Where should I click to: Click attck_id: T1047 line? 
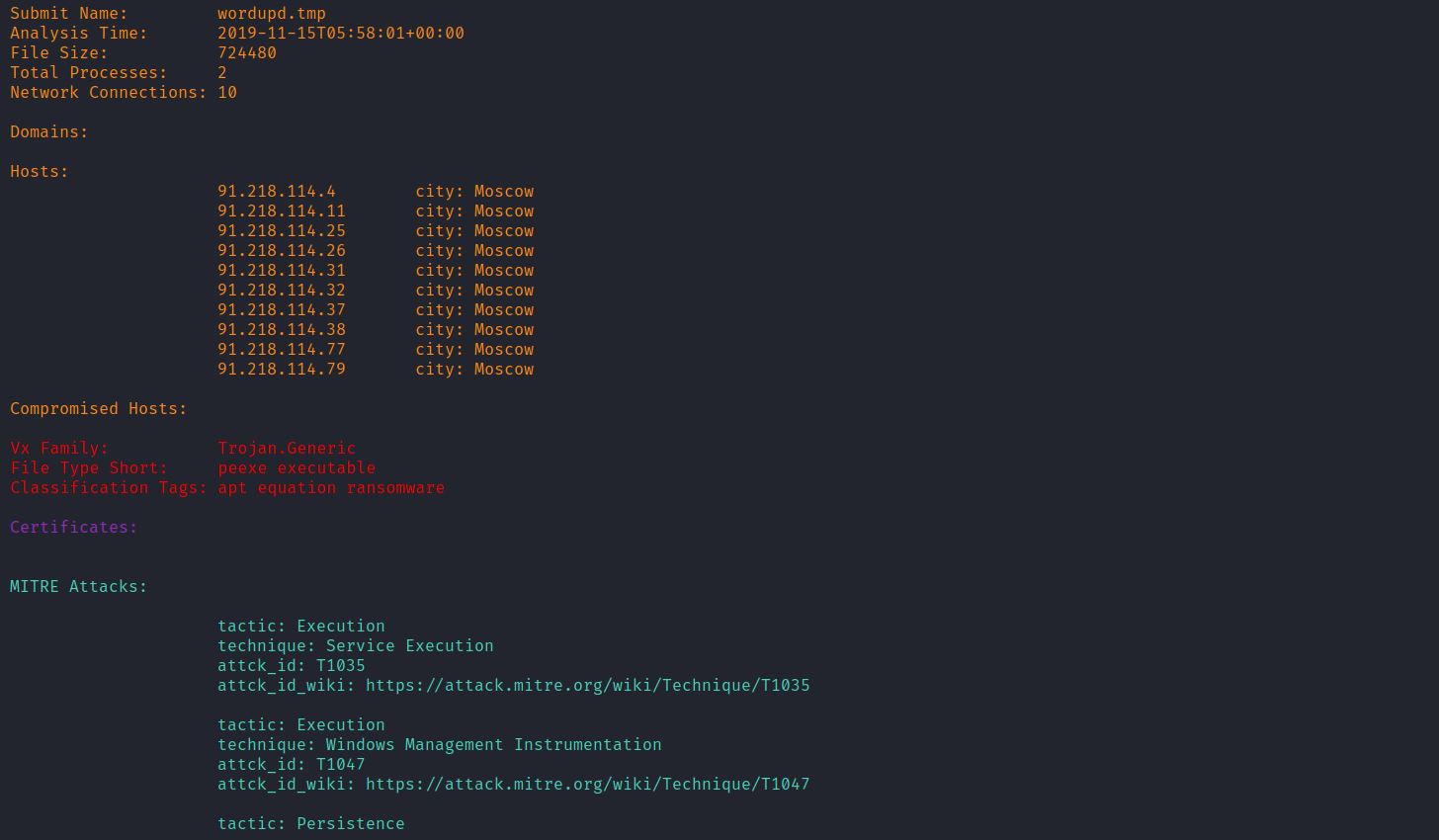click(292, 765)
